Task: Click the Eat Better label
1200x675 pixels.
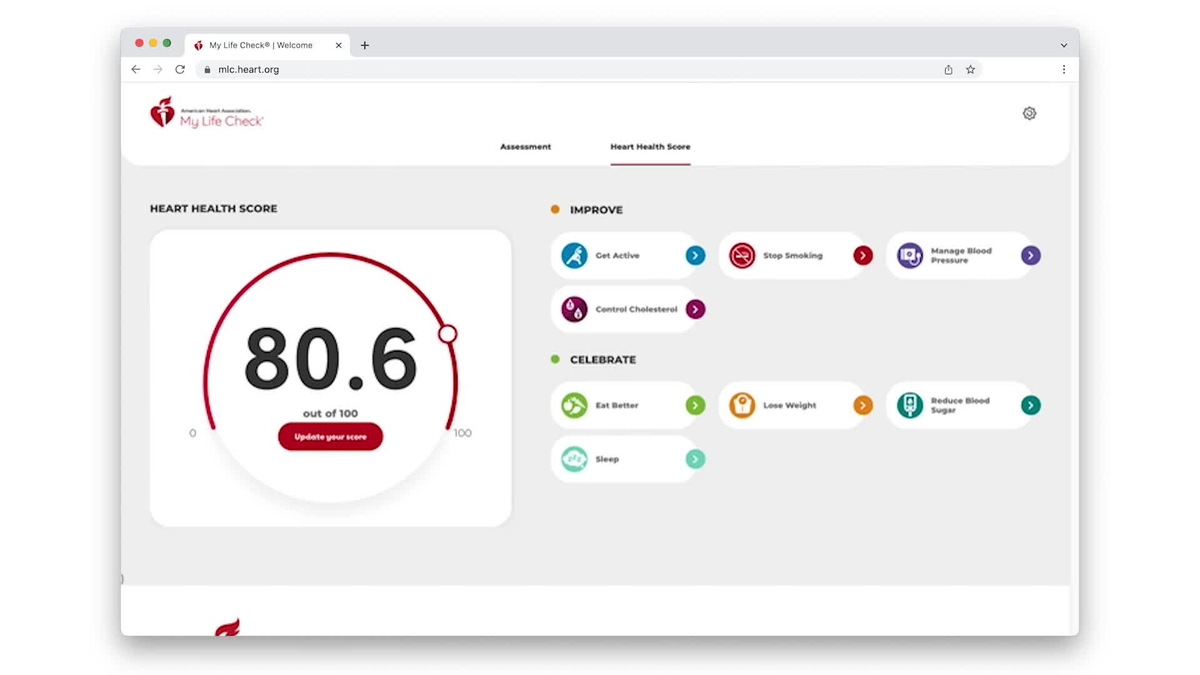Action: 616,406
